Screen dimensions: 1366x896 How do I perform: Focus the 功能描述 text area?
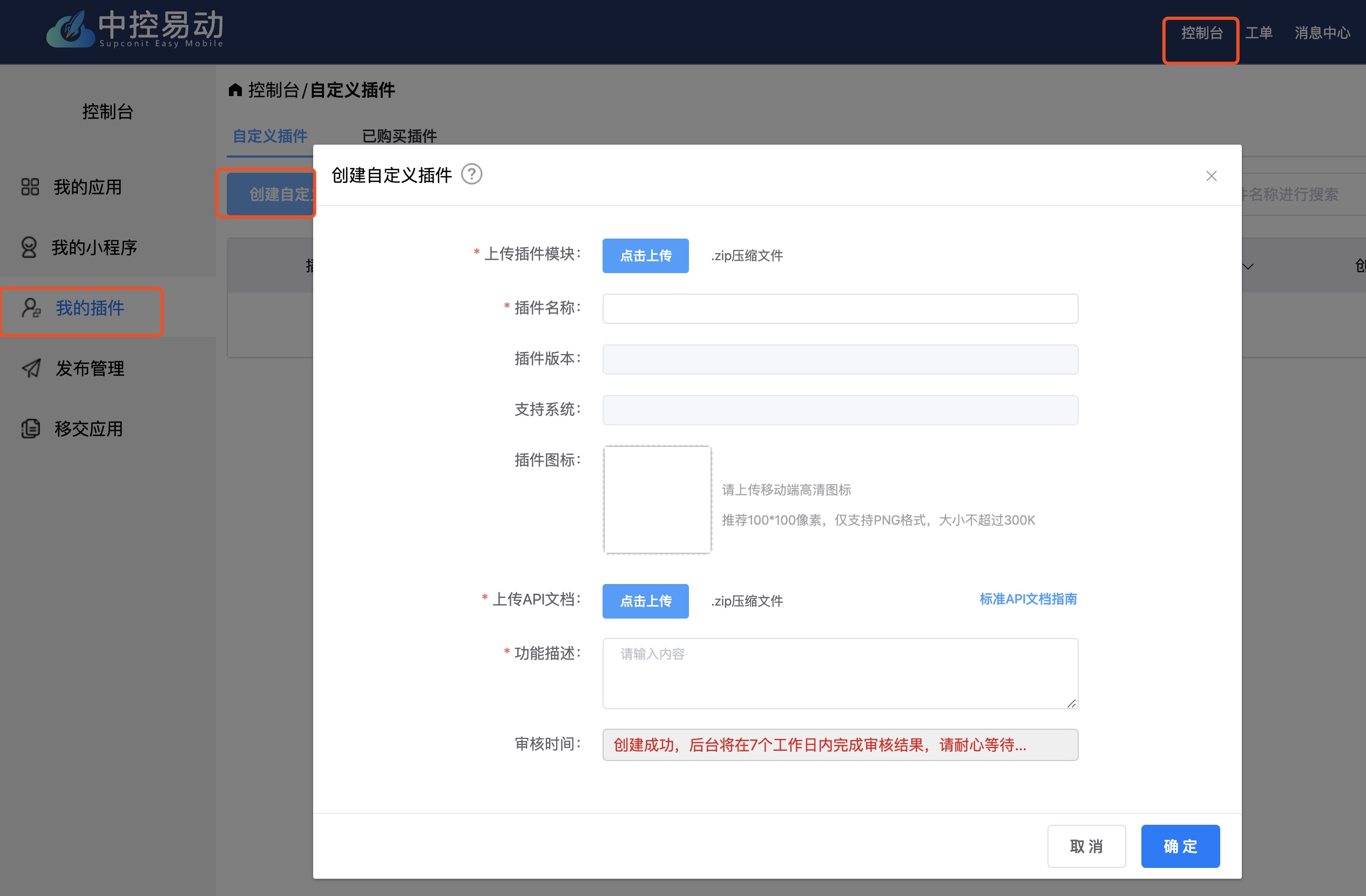(x=840, y=674)
